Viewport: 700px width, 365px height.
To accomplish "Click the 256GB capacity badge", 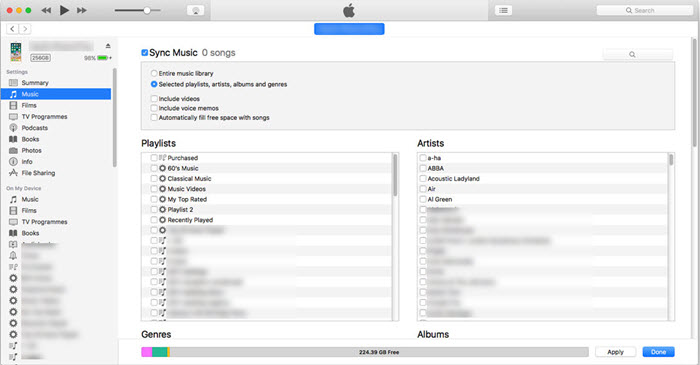I will pyautogui.click(x=40, y=58).
